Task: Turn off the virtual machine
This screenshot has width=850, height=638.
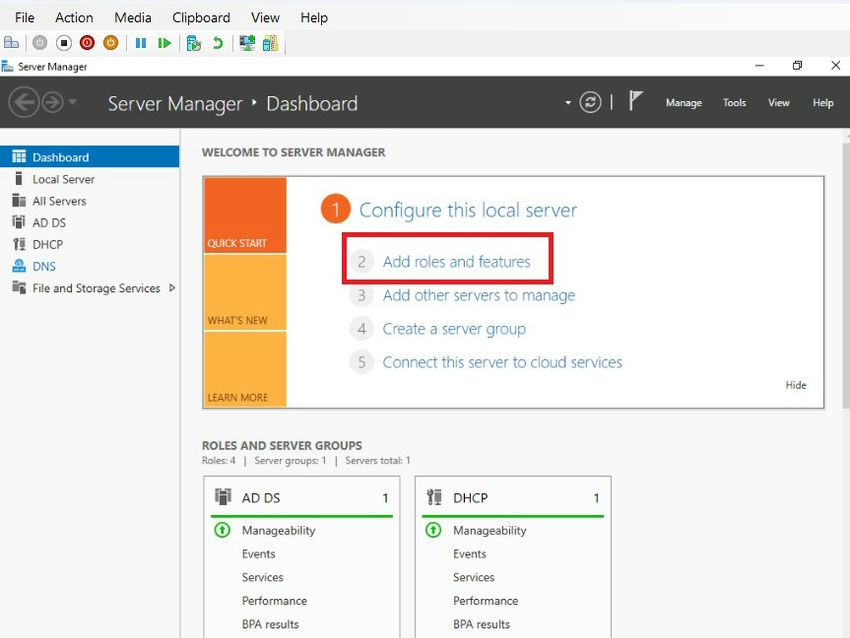Action: point(62,42)
